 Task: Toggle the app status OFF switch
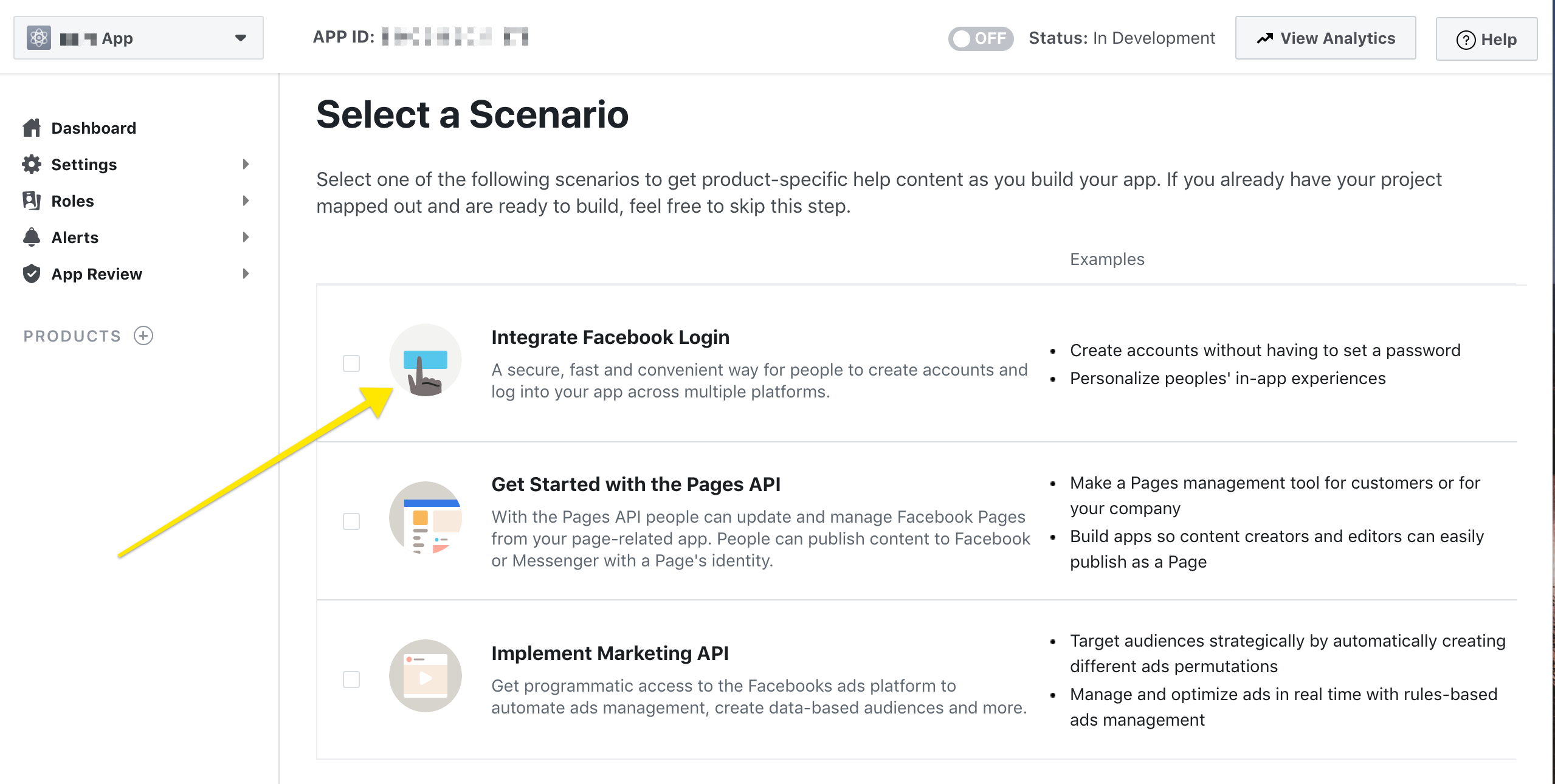pyautogui.click(x=981, y=38)
